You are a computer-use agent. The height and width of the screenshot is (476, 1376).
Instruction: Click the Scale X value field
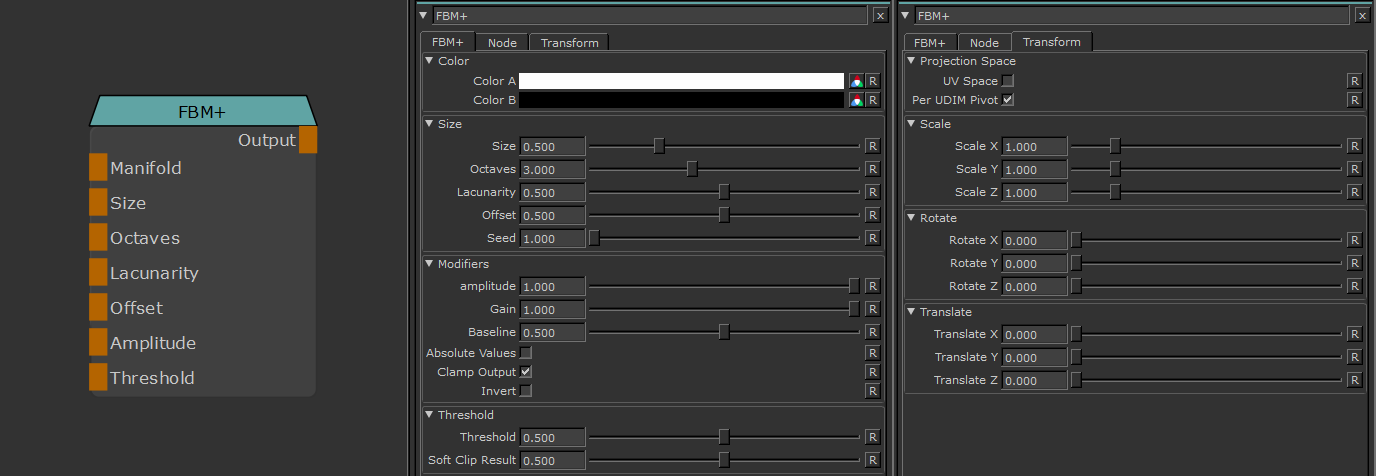click(x=1034, y=146)
